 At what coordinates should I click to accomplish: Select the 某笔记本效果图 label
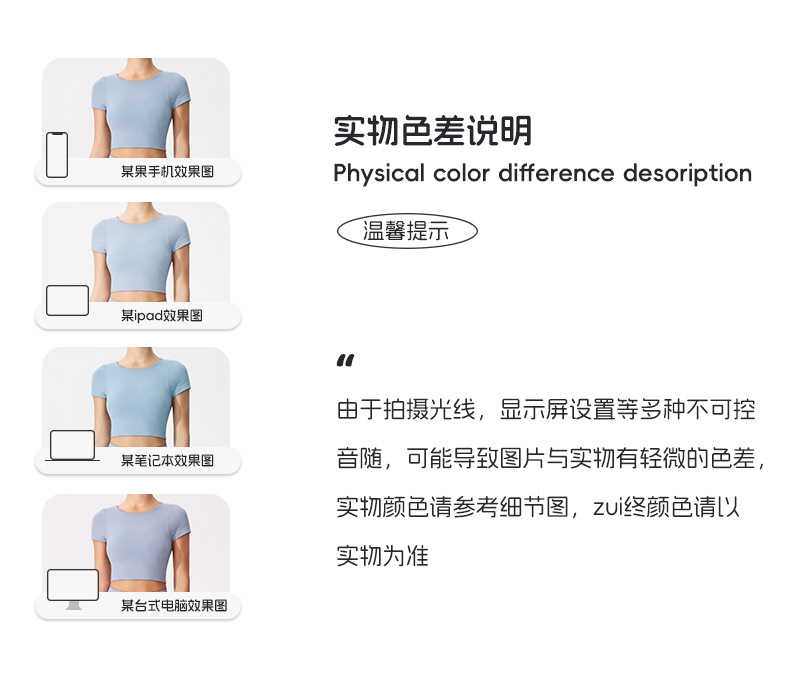point(167,460)
